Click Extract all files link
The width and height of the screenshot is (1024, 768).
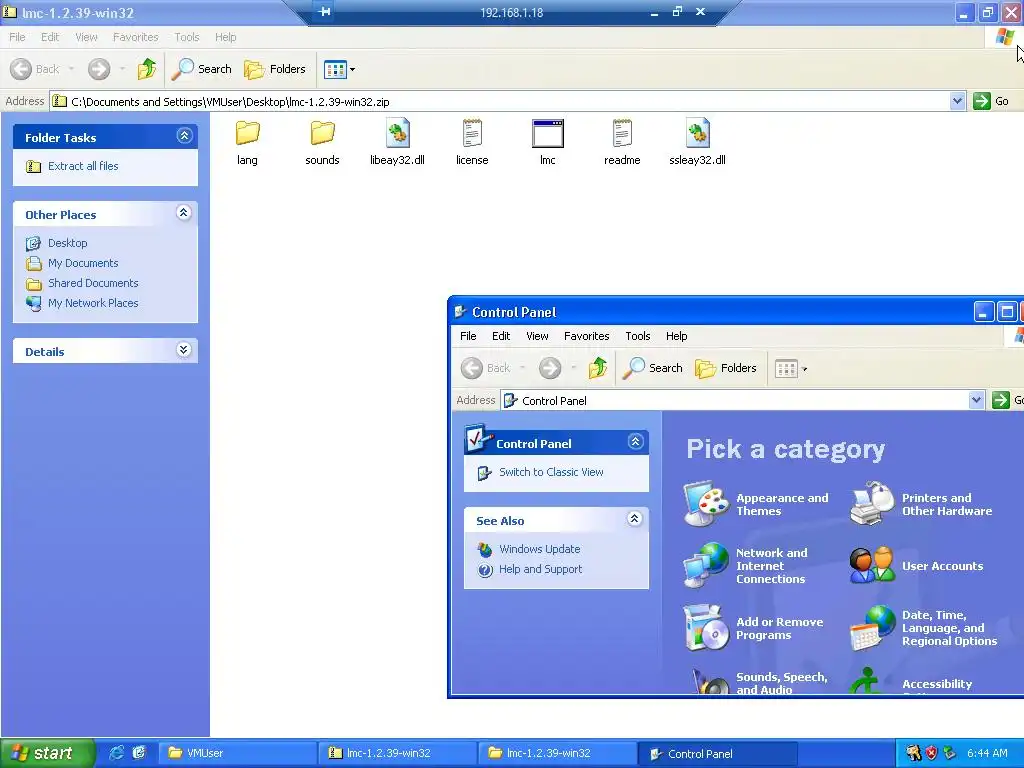(83, 166)
